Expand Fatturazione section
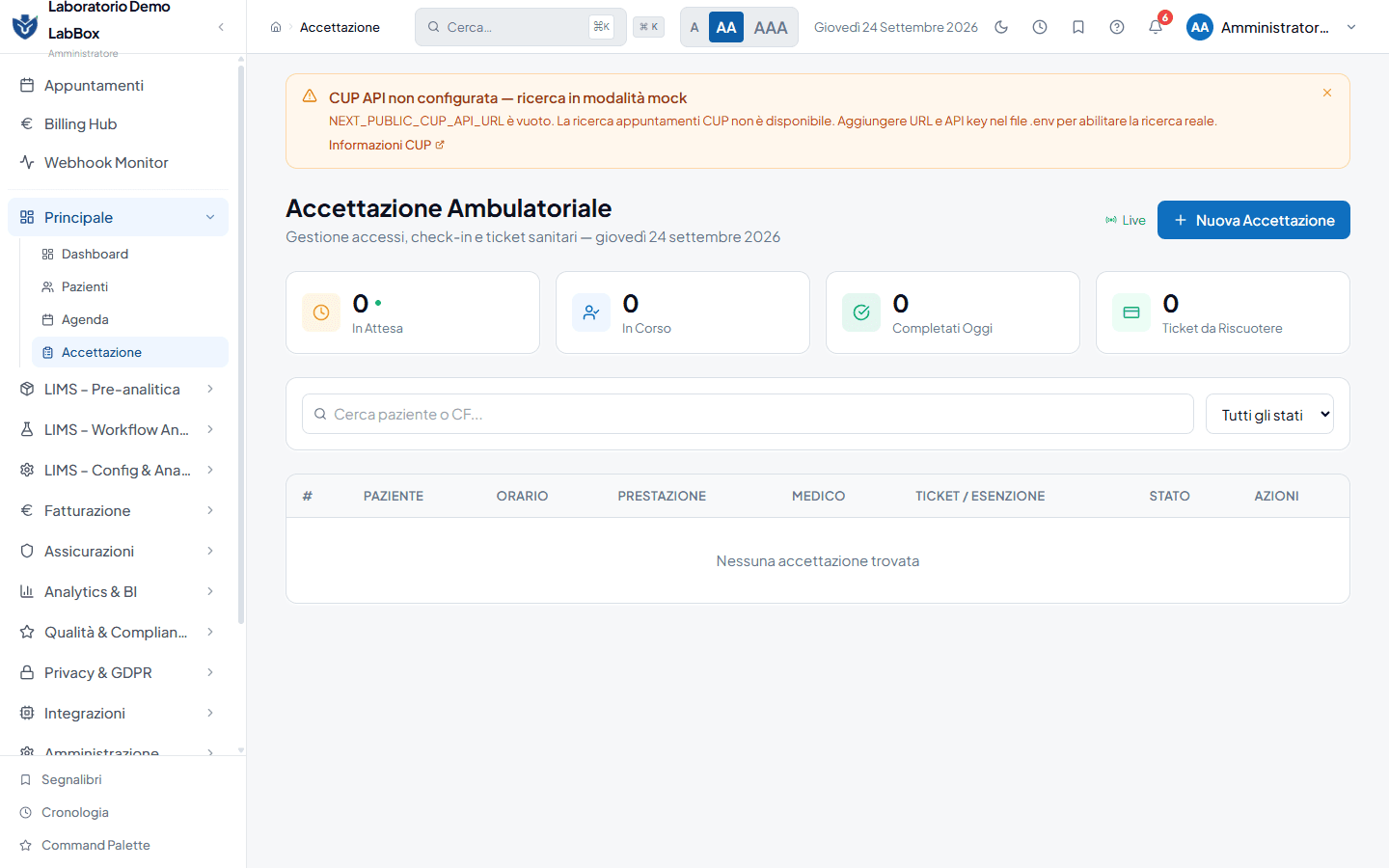The height and width of the screenshot is (868, 1389). 118,510
